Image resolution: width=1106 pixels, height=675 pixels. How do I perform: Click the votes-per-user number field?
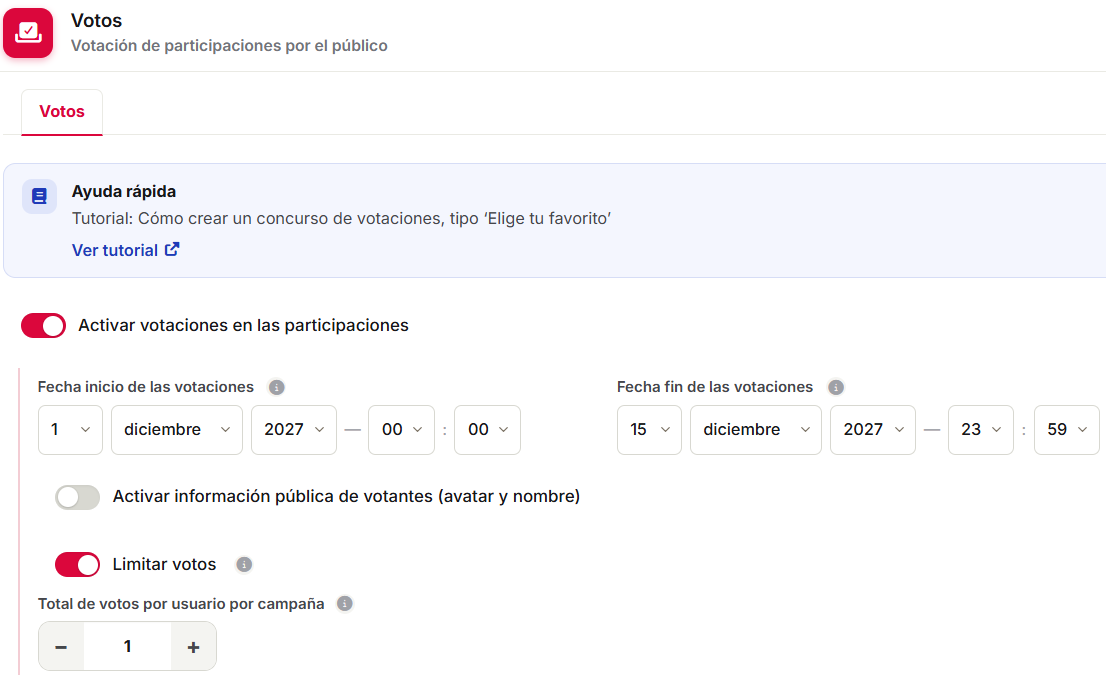click(x=128, y=646)
